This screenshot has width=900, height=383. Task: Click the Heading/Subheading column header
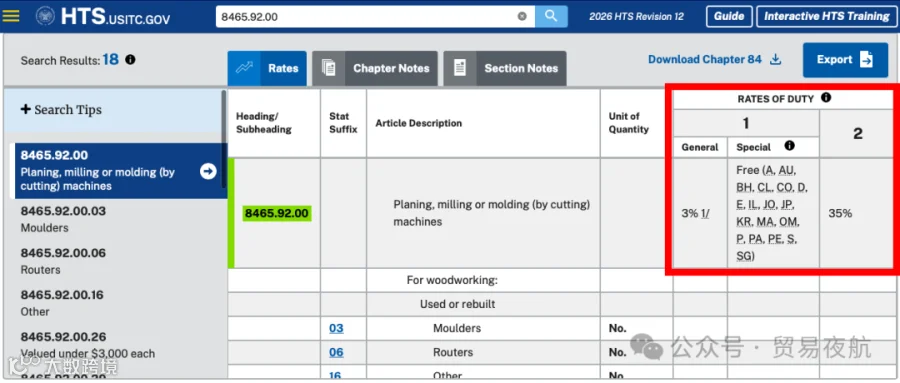(x=274, y=123)
